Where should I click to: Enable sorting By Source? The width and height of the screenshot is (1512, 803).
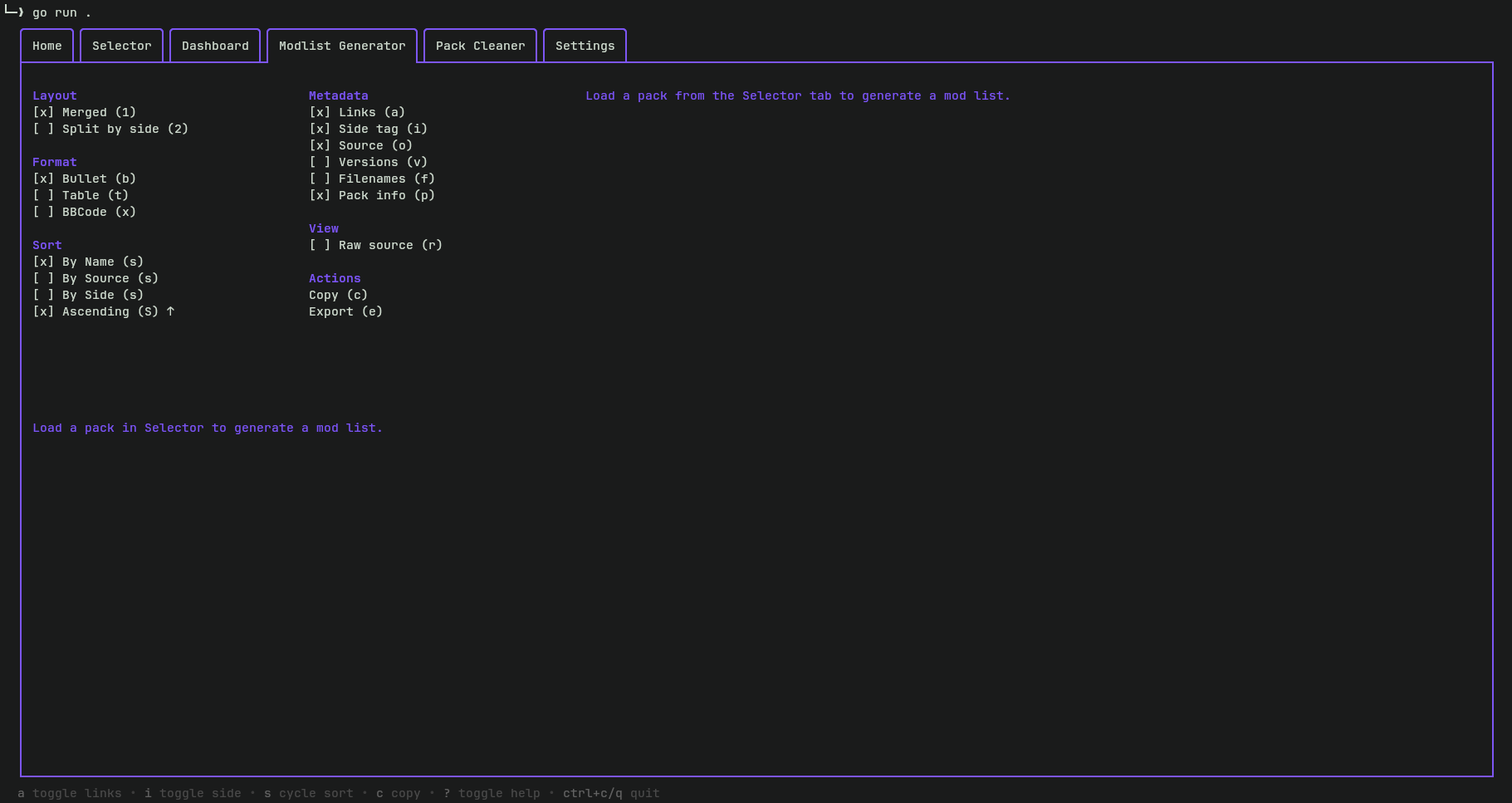[95, 278]
